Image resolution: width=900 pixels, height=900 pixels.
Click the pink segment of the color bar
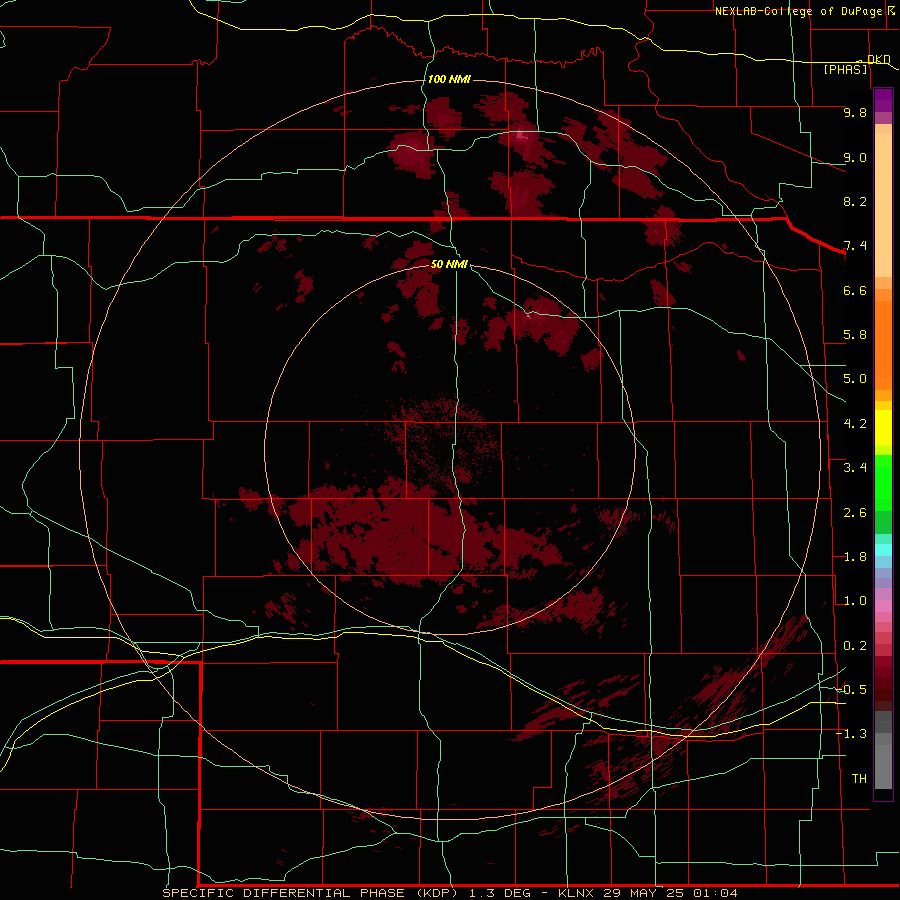click(883, 606)
